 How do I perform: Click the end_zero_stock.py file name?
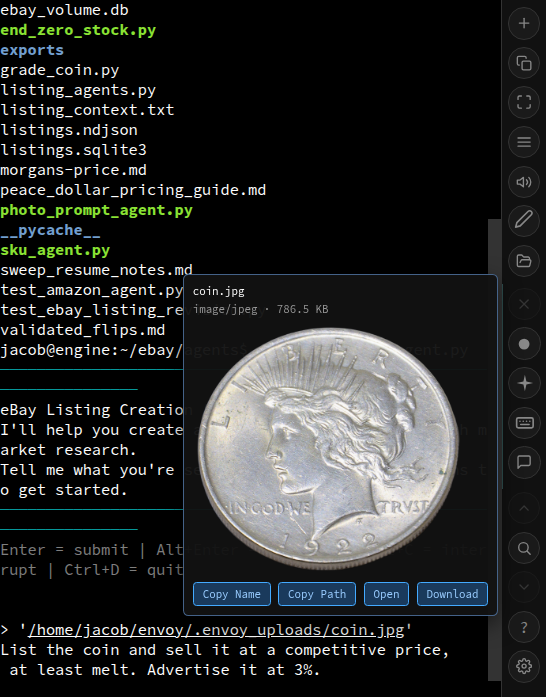78,30
